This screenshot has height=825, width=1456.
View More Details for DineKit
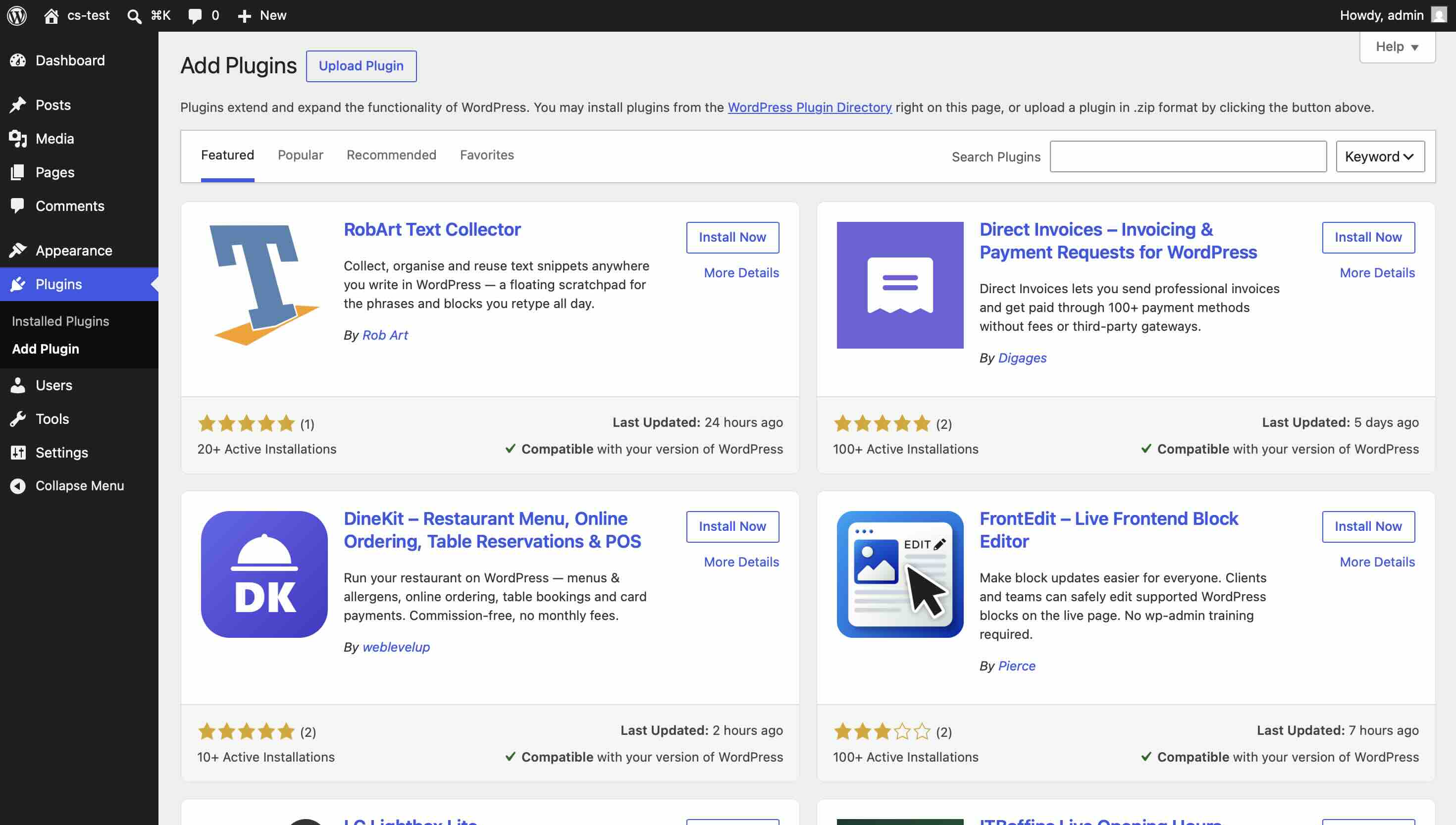[x=741, y=562]
